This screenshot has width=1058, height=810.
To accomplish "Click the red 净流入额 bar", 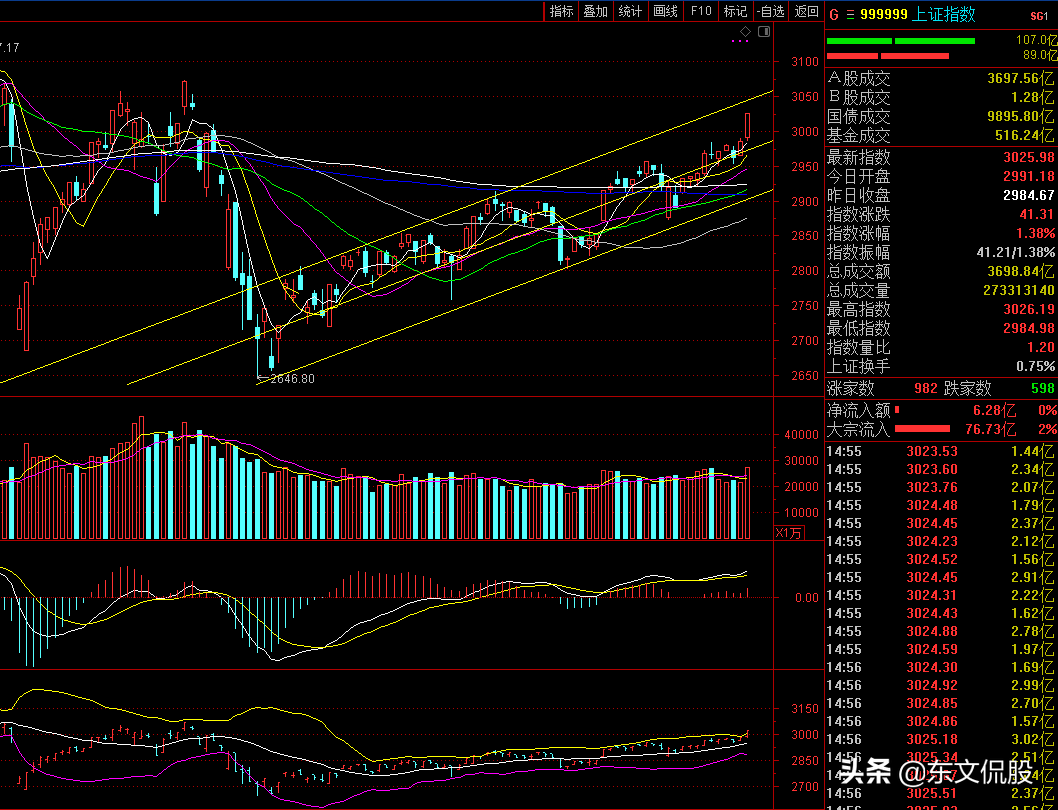I will [x=897, y=409].
